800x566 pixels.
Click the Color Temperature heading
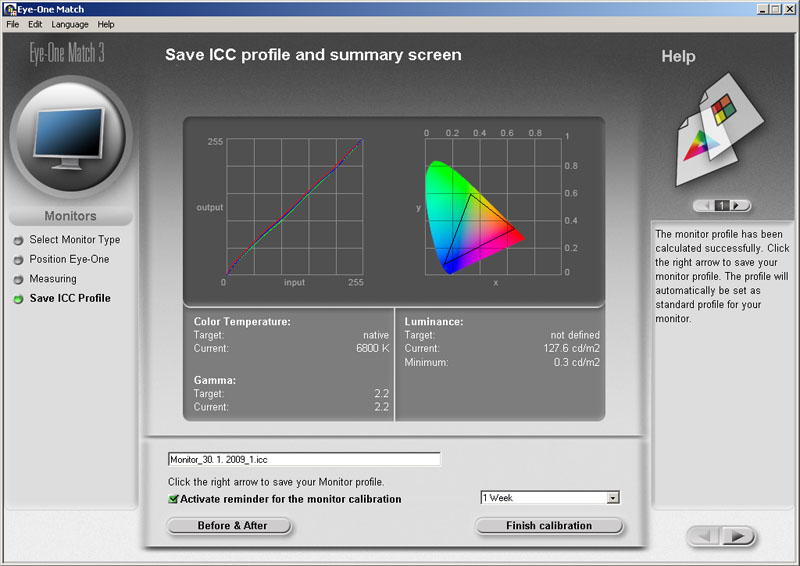(x=242, y=322)
